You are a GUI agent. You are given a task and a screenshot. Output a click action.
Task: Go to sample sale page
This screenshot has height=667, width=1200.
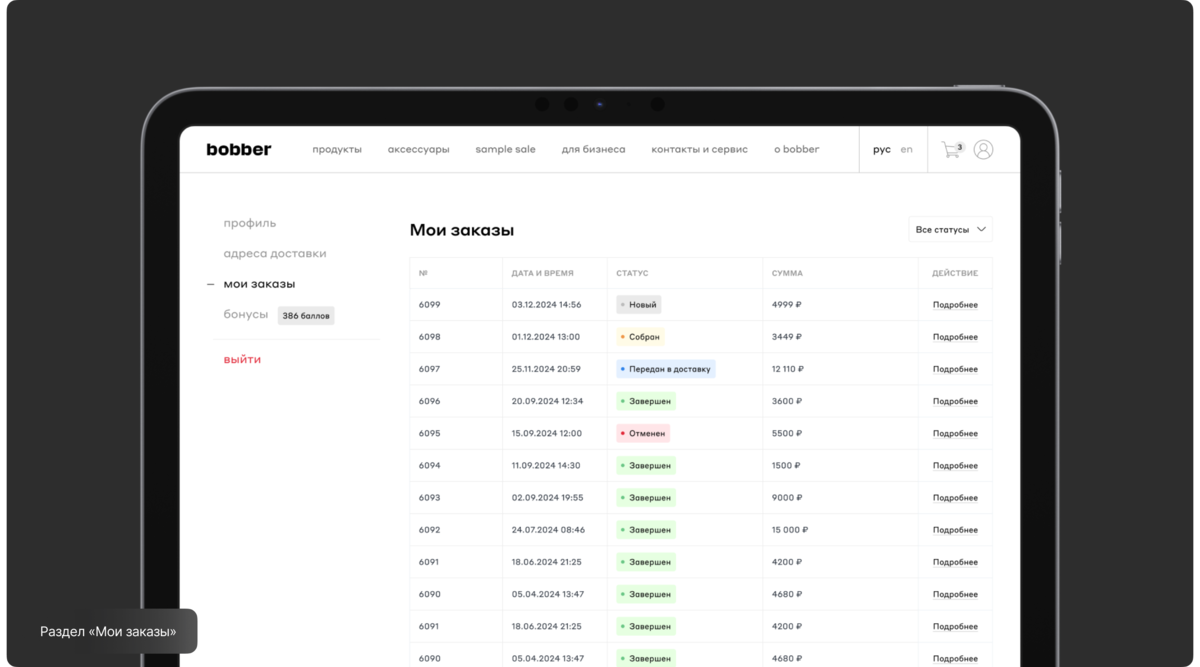(505, 150)
